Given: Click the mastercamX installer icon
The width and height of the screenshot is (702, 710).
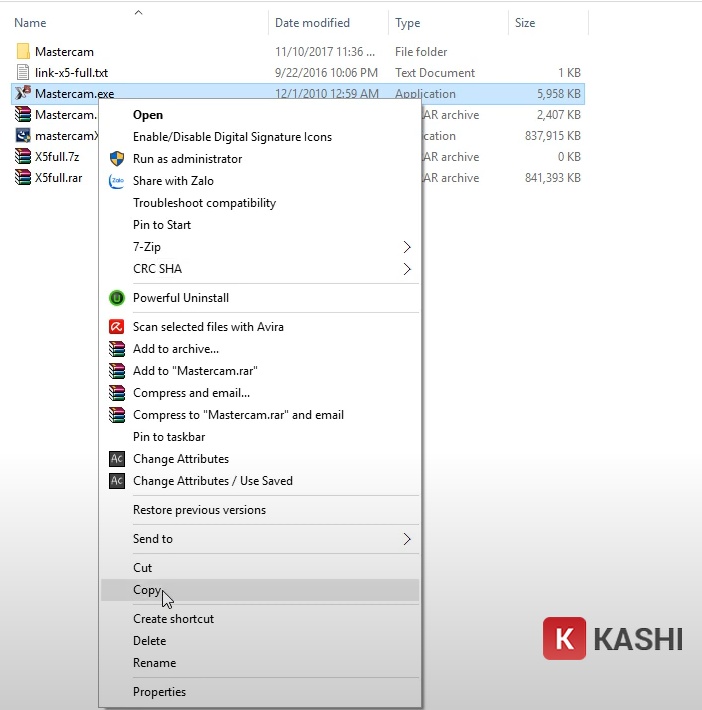Looking at the screenshot, I should (23, 135).
